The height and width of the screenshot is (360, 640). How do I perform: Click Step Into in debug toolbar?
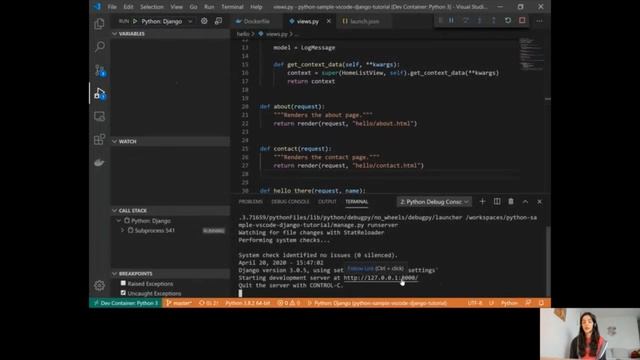click(480, 20)
